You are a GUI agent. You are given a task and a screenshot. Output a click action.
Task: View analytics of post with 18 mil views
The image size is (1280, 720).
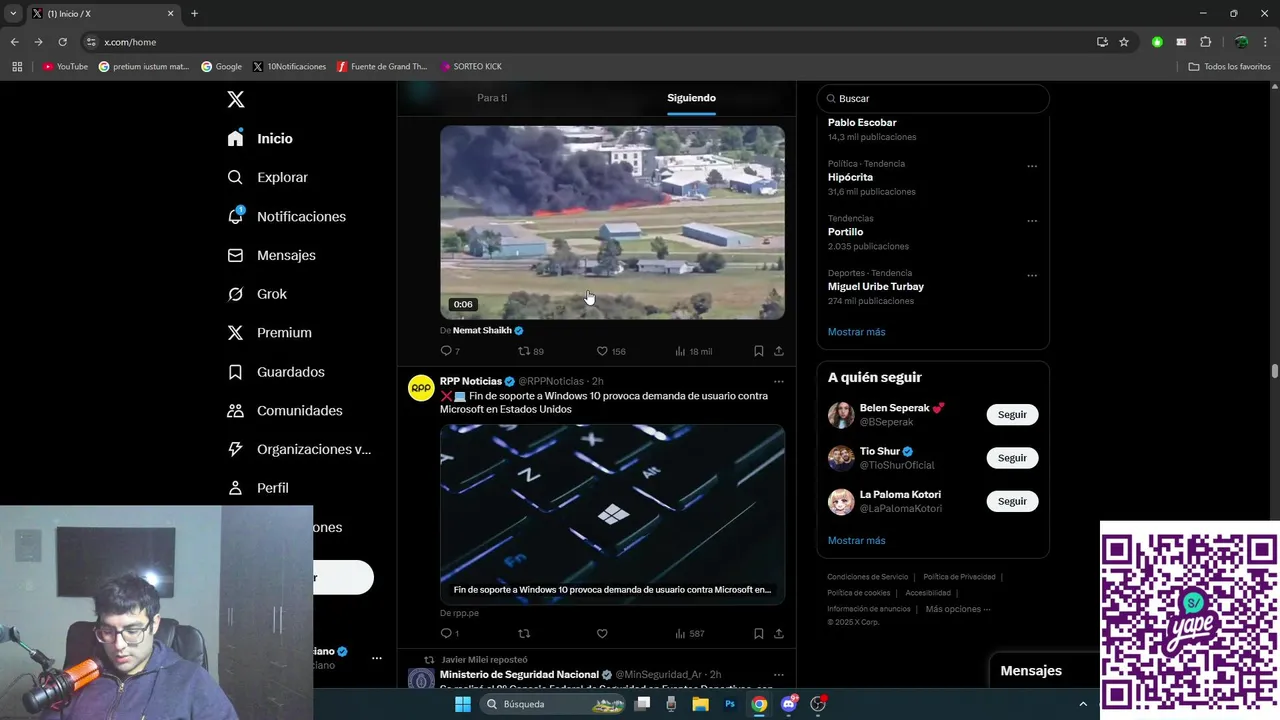pyautogui.click(x=693, y=351)
